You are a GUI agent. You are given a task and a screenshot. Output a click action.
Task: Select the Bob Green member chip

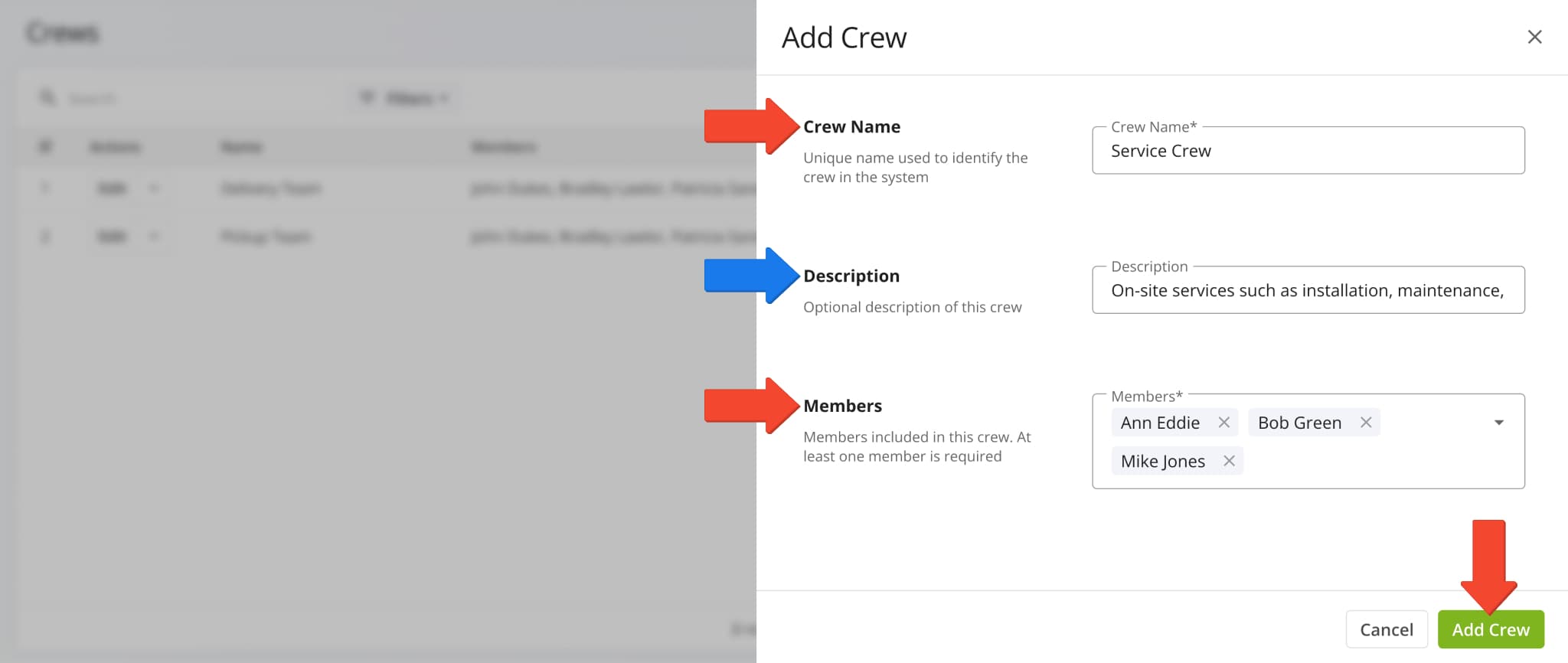(1299, 423)
